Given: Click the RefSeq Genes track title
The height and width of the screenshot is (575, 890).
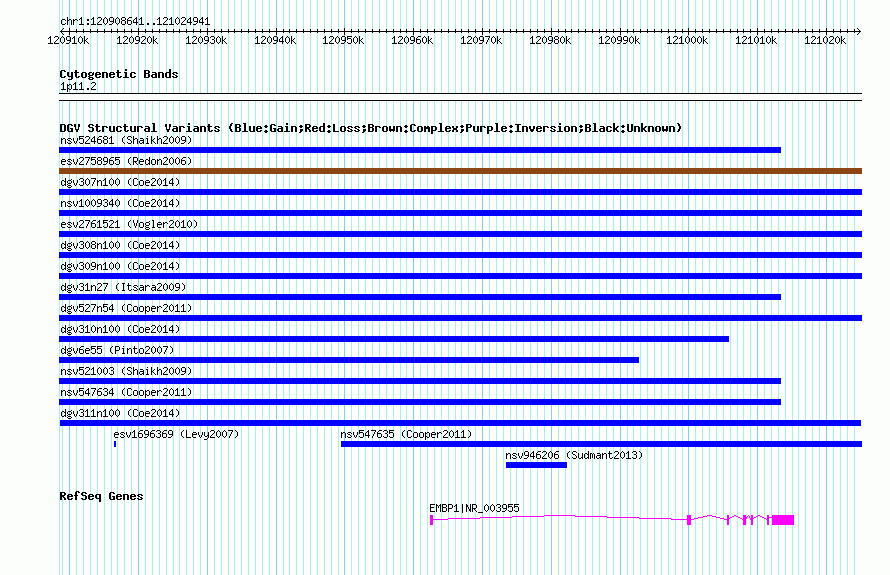Looking at the screenshot, I should 101,496.
